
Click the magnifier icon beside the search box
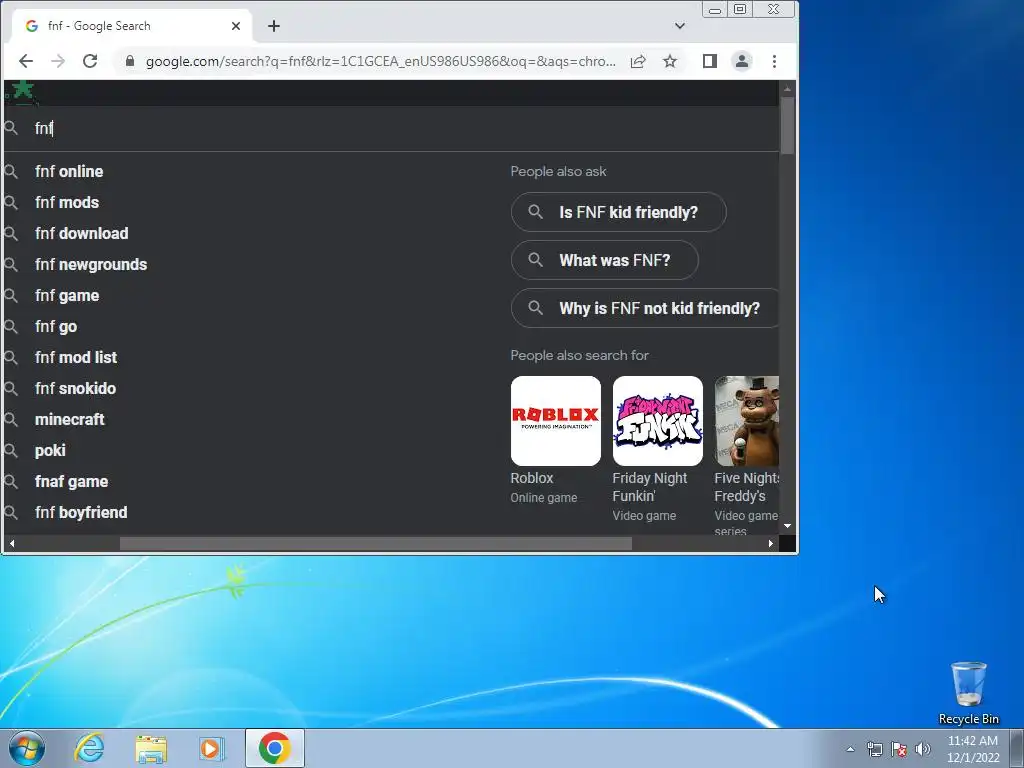tap(11, 128)
